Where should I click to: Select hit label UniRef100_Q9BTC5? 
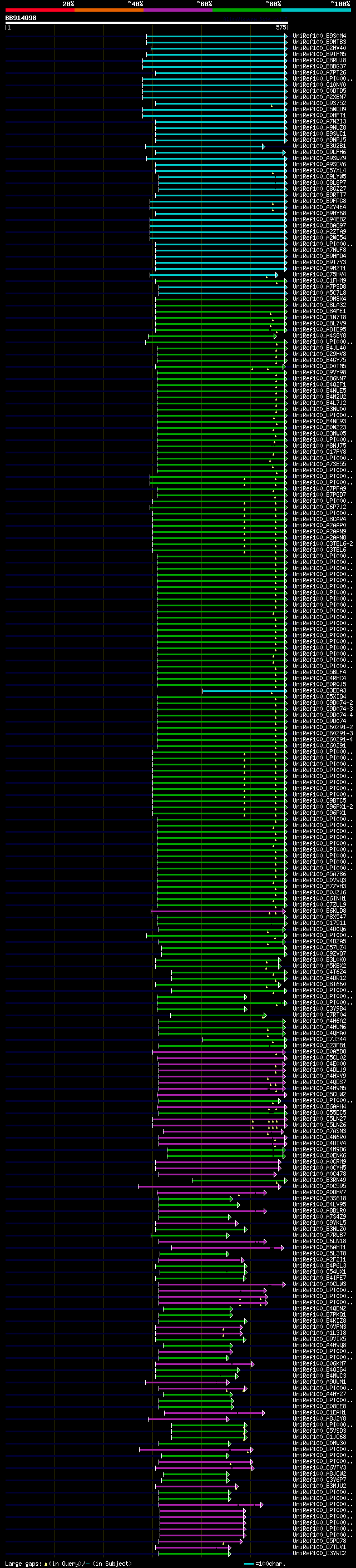click(x=319, y=800)
